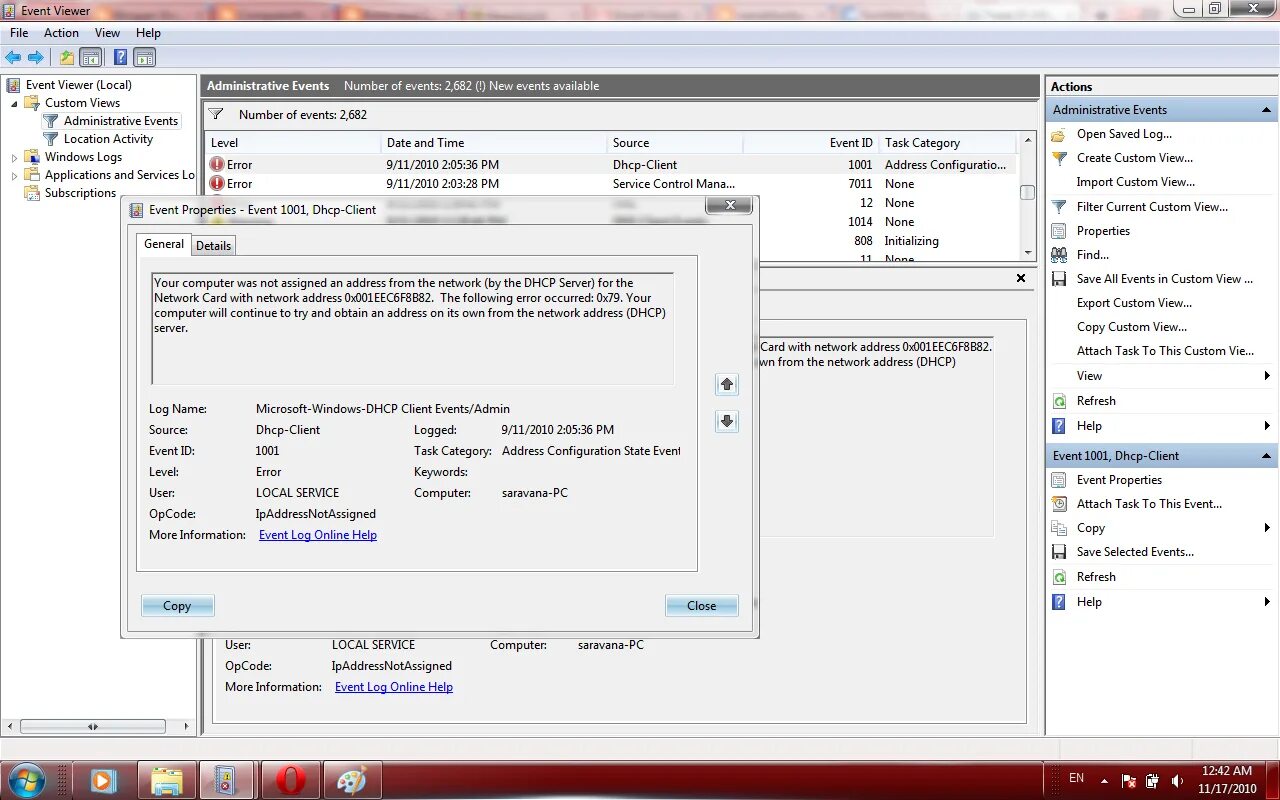Select Location Activity in the tree
This screenshot has height=800, width=1280.
click(x=108, y=139)
